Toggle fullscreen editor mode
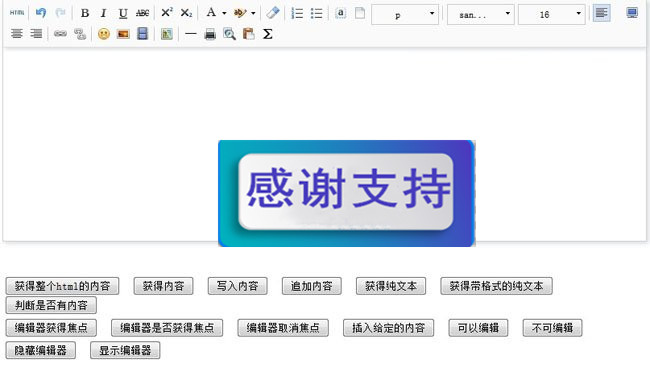 (x=632, y=13)
